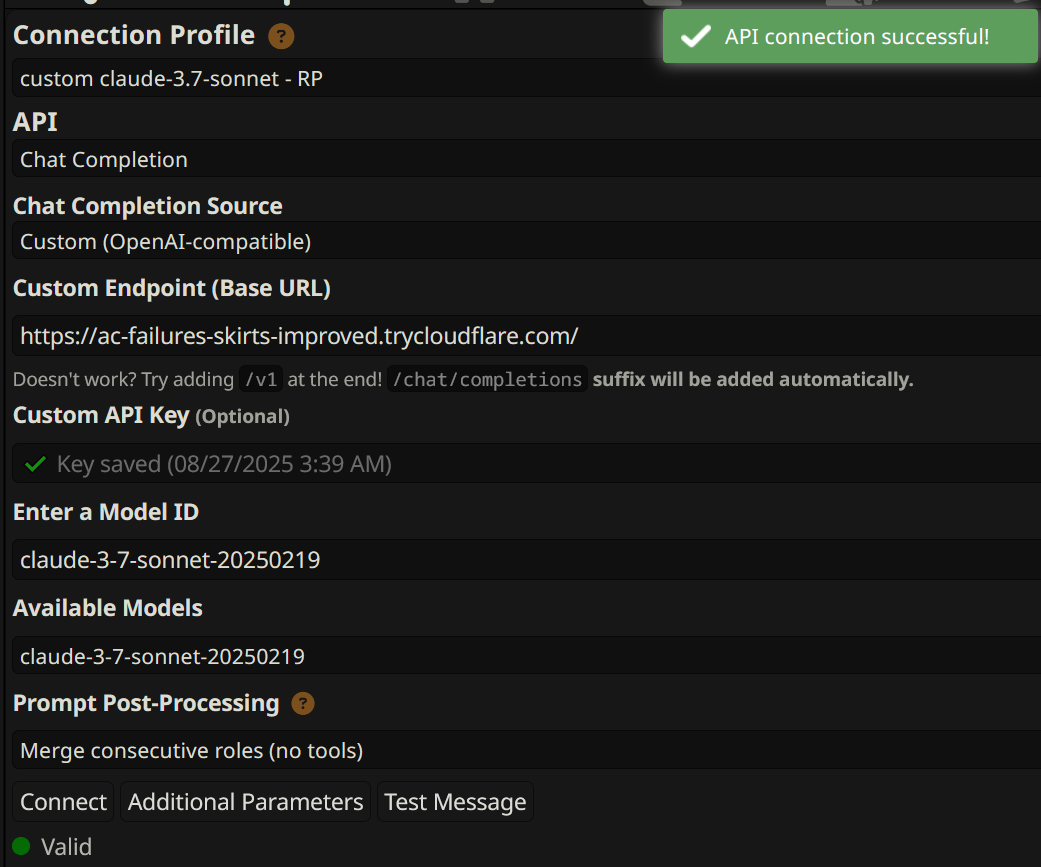Screen dimensions: 1041x867
Task: Click the /chat/completions suffix hint
Action: pos(487,380)
